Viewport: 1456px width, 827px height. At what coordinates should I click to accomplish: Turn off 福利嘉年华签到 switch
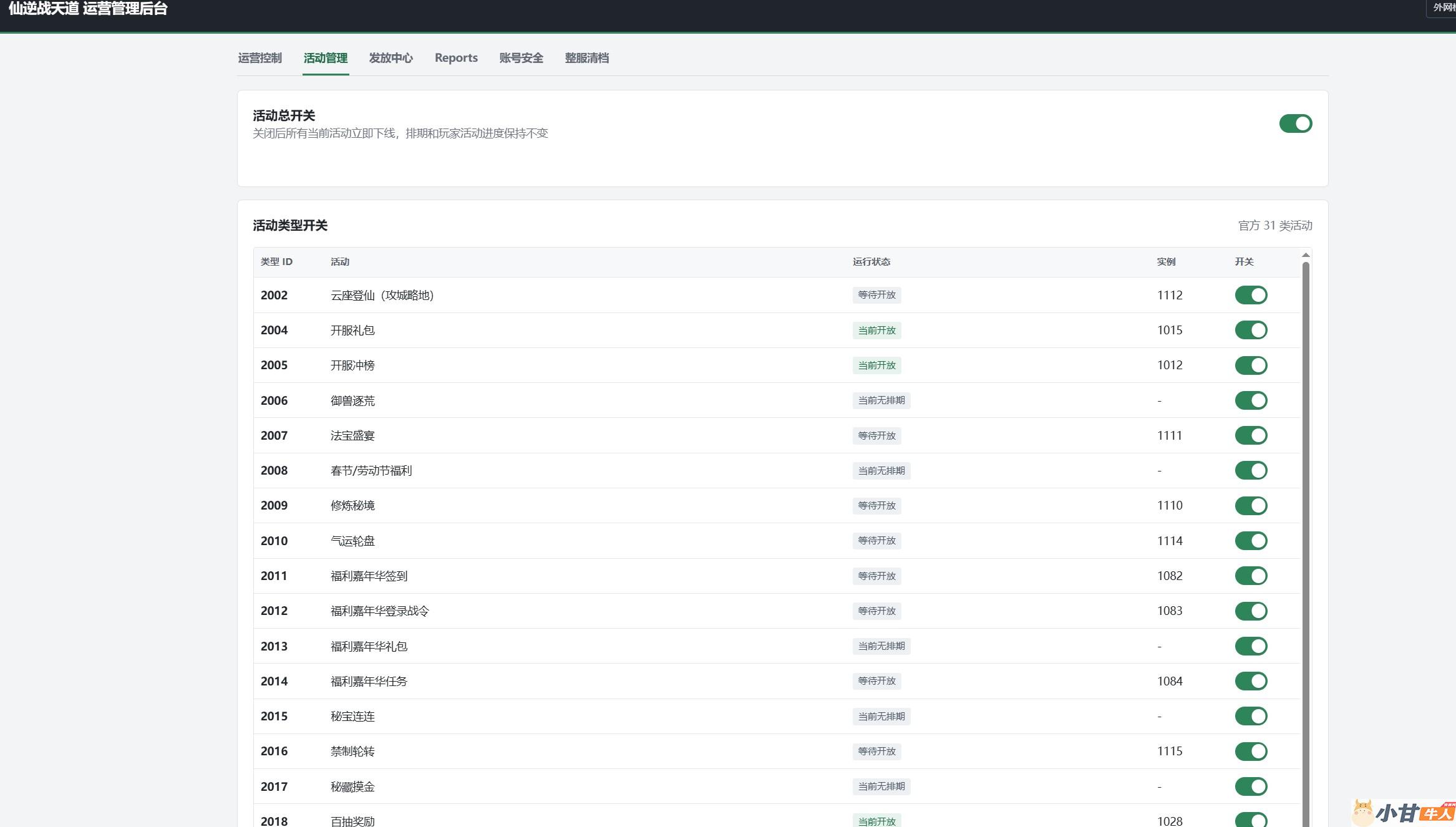point(1251,576)
